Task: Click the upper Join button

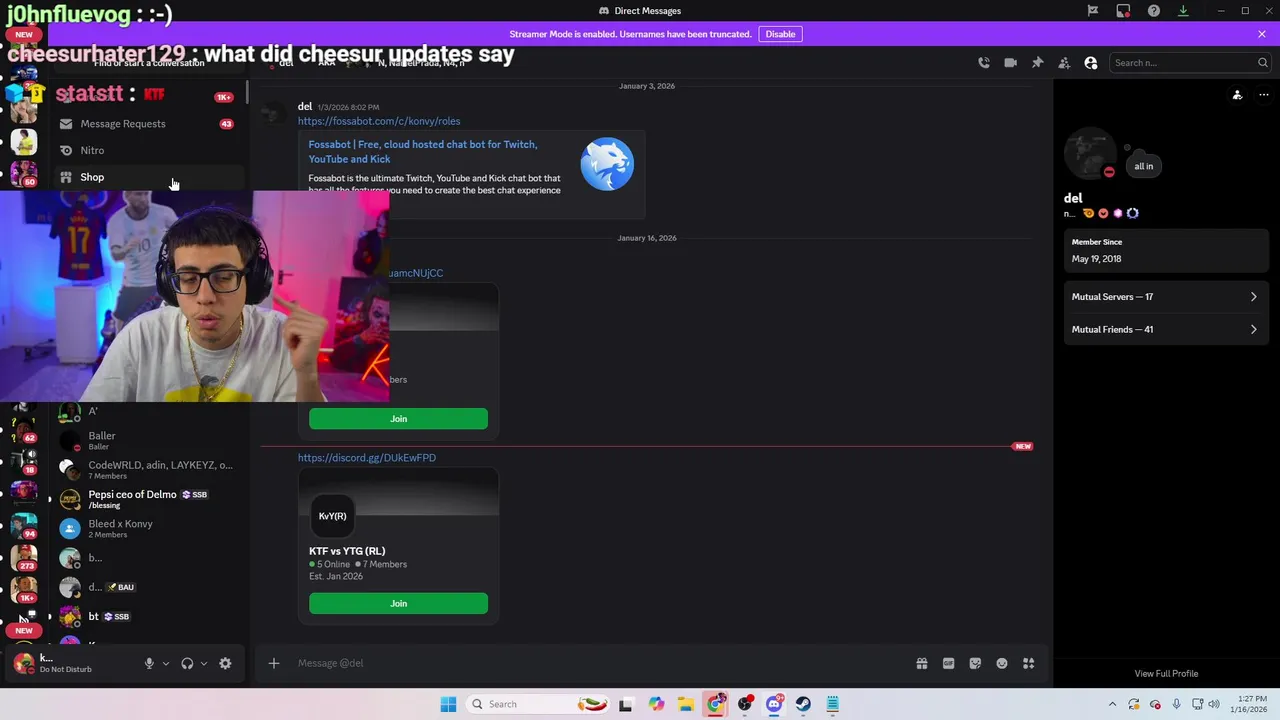Action: [398, 418]
